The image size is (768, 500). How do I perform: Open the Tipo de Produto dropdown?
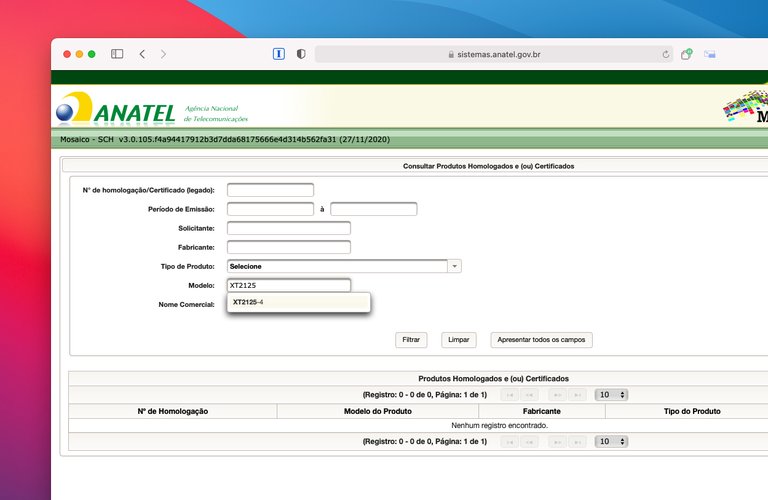click(x=344, y=266)
